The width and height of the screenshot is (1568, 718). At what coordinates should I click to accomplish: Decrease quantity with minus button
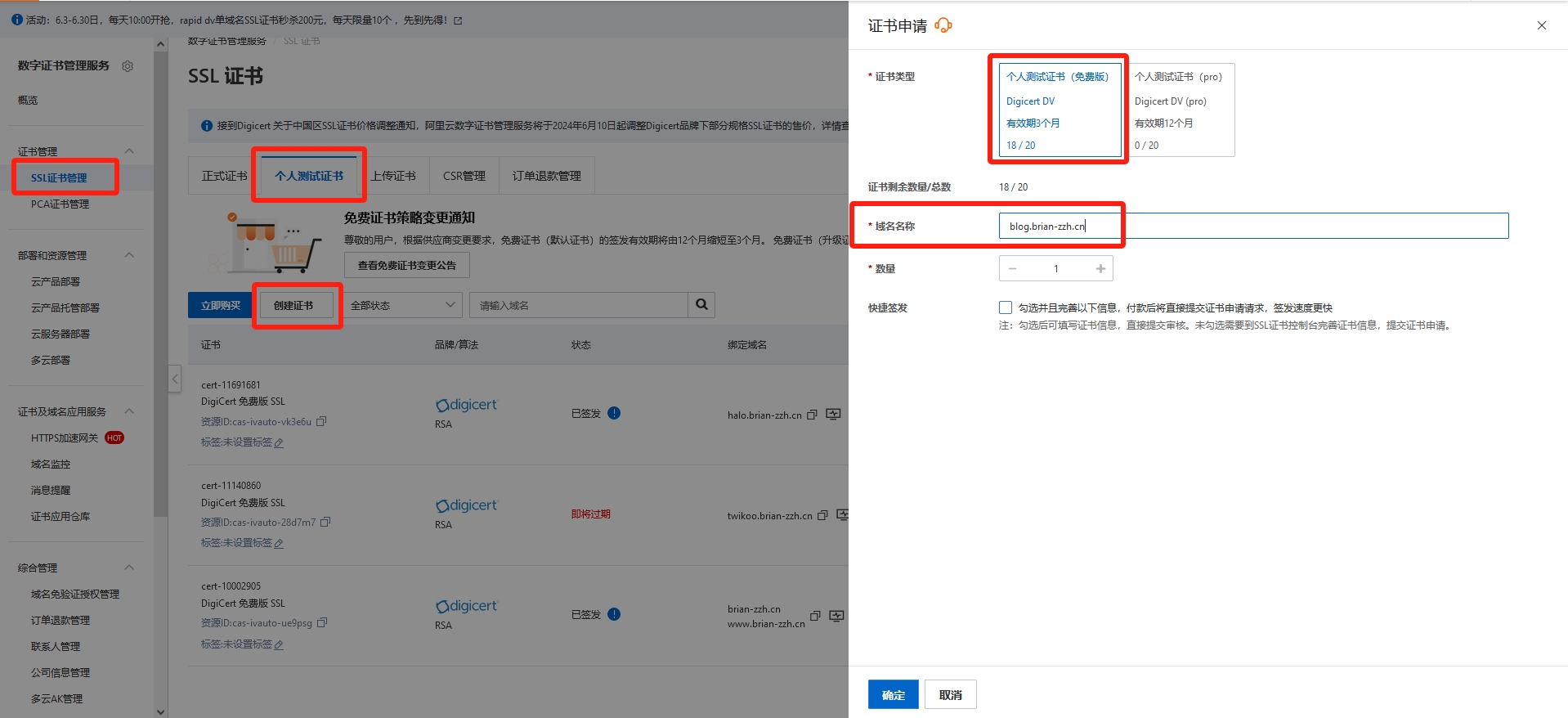1012,268
